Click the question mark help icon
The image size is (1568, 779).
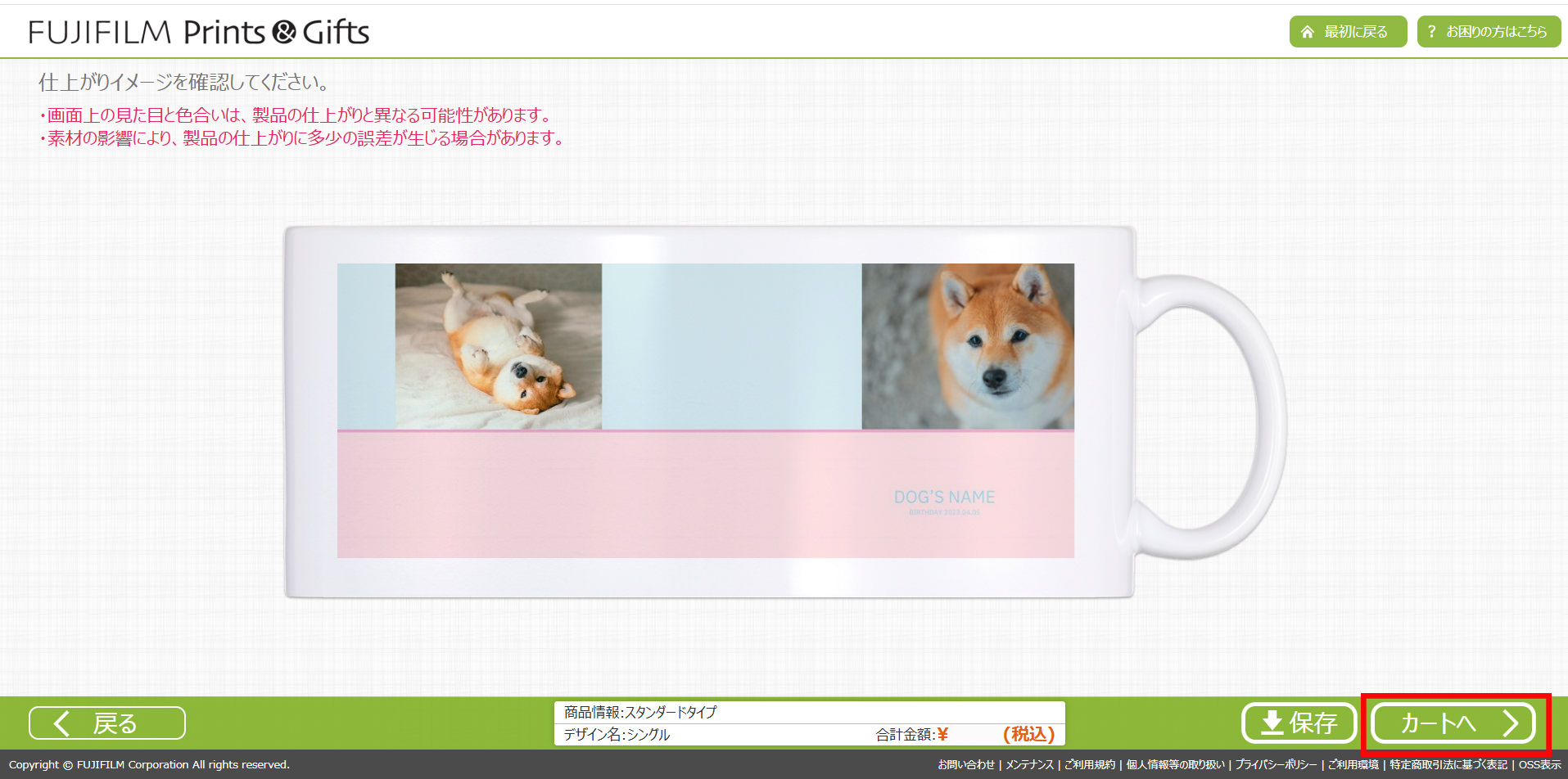(x=1431, y=32)
